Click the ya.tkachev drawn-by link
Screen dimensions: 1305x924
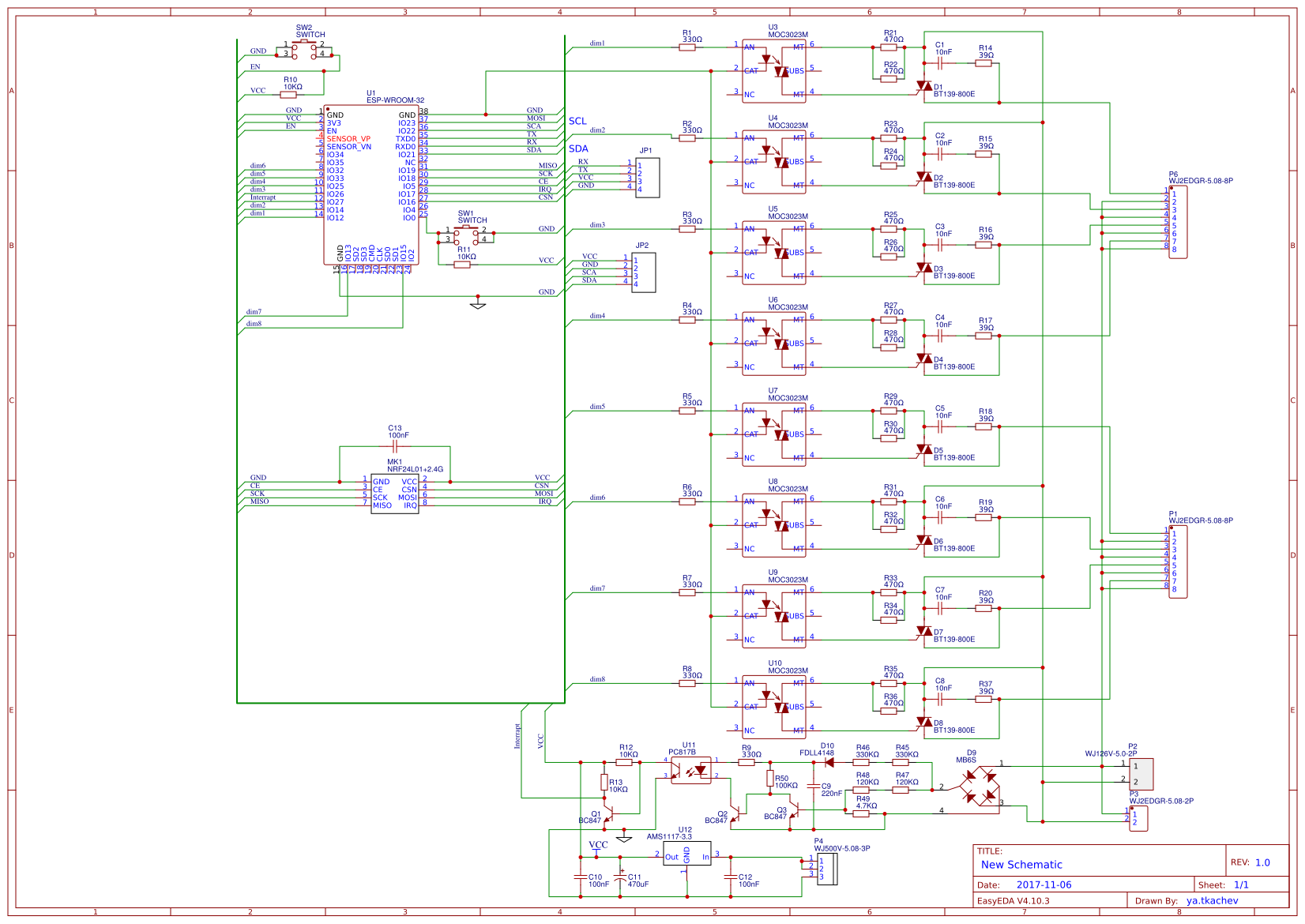(1214, 900)
